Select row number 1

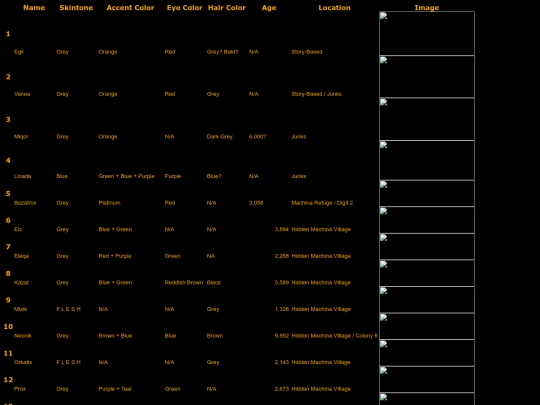8,34
